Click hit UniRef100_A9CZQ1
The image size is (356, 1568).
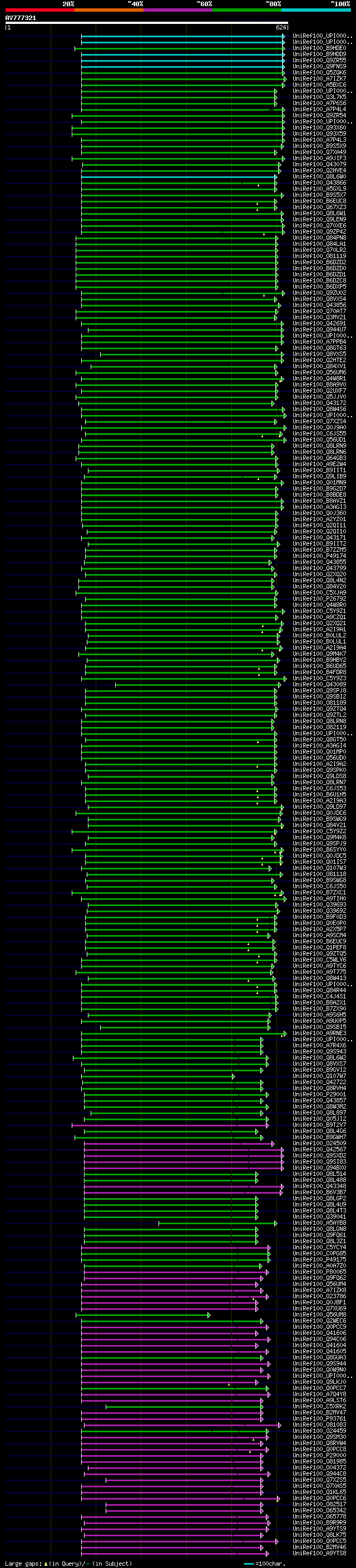319,617
